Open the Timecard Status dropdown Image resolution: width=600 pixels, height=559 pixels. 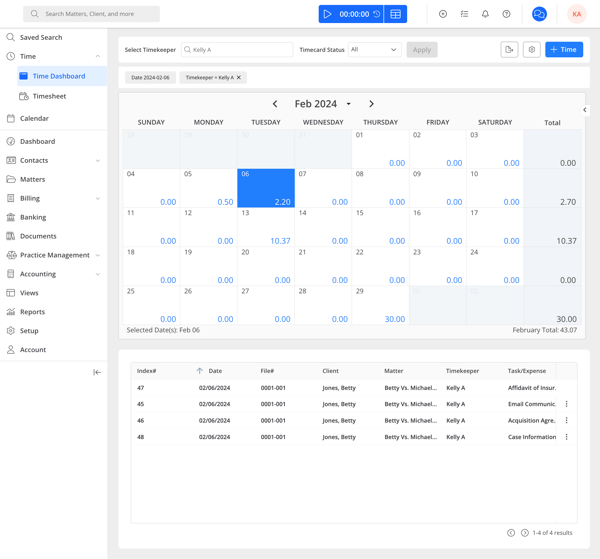[x=374, y=50]
